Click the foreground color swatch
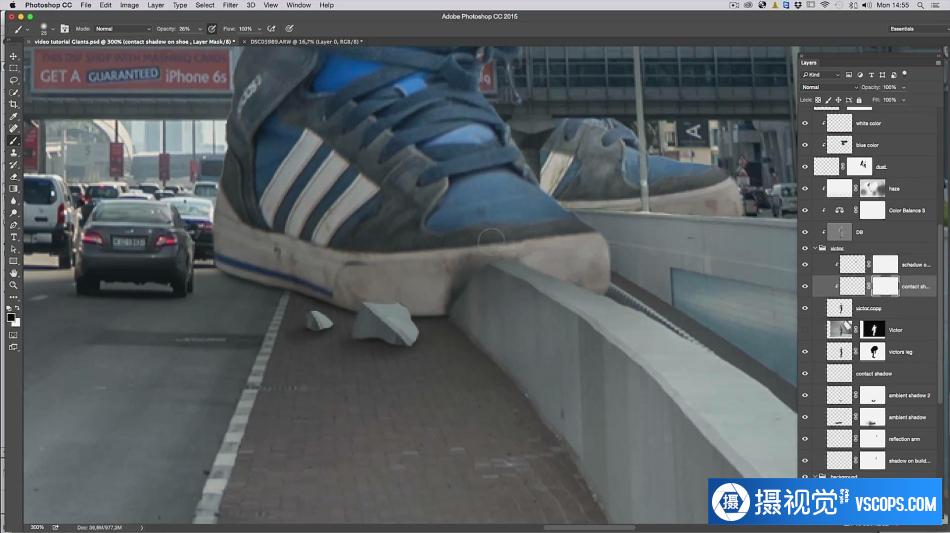This screenshot has width=950, height=533. (11, 318)
